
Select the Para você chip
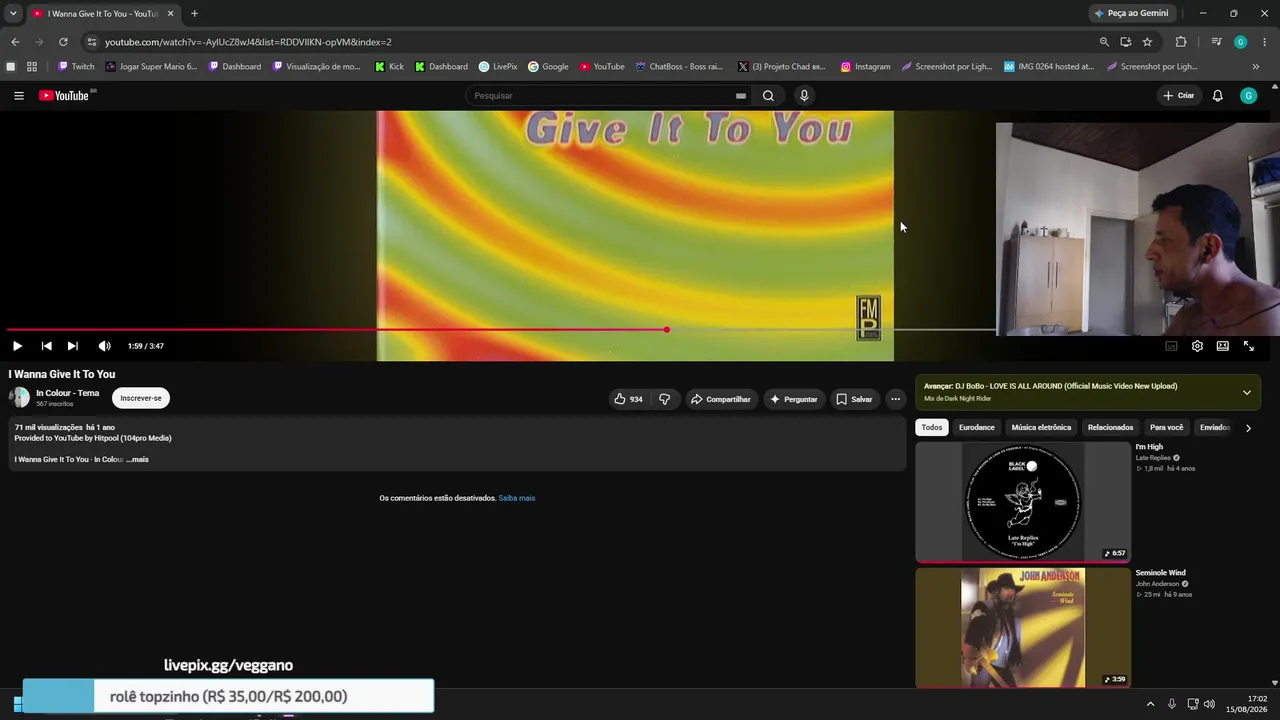click(x=1167, y=427)
